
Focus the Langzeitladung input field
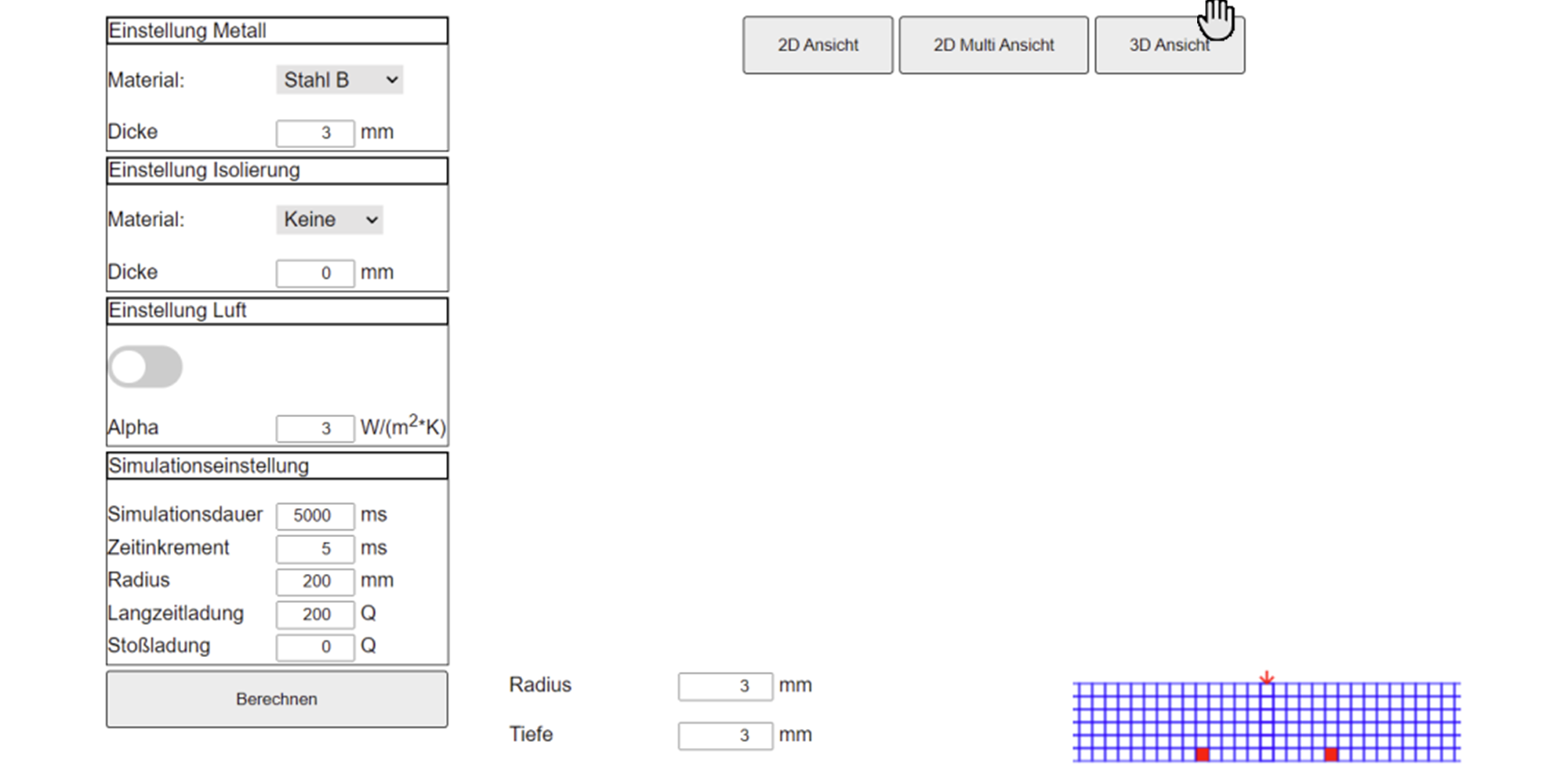[315, 614]
